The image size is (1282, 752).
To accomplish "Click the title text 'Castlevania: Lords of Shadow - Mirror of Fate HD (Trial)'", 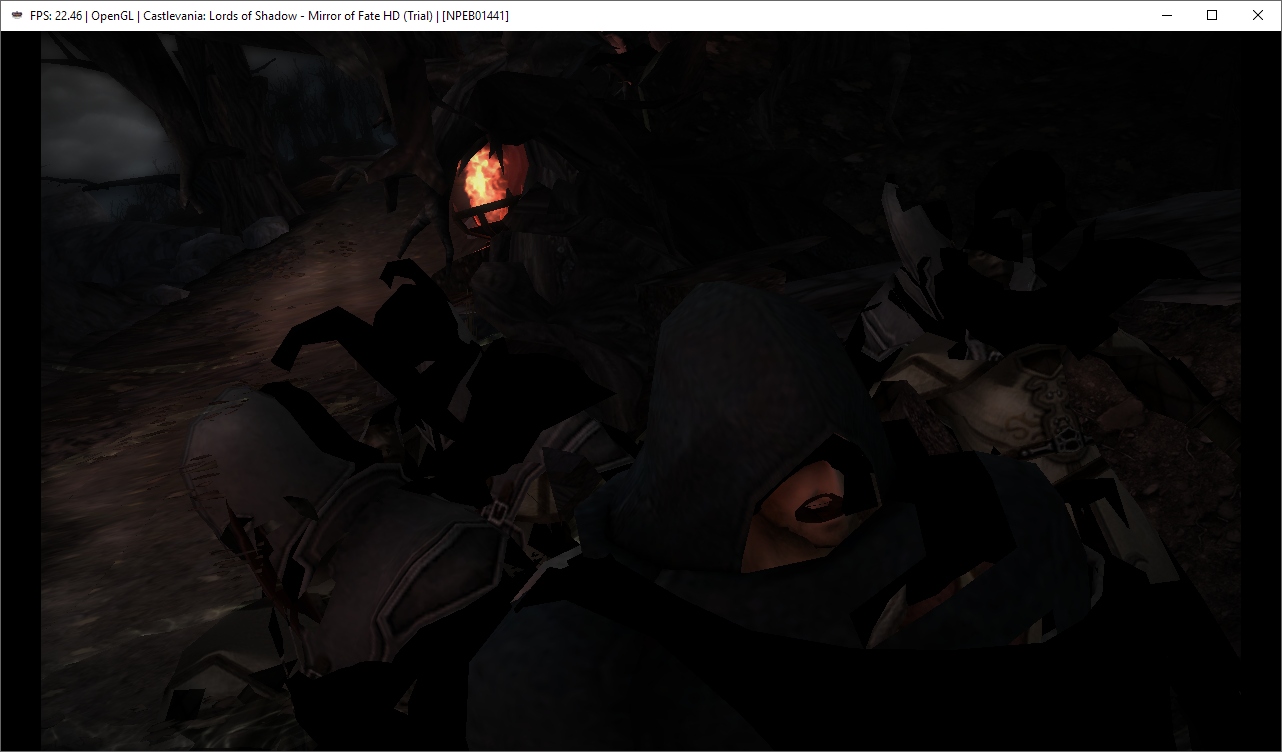I will (x=288, y=16).
